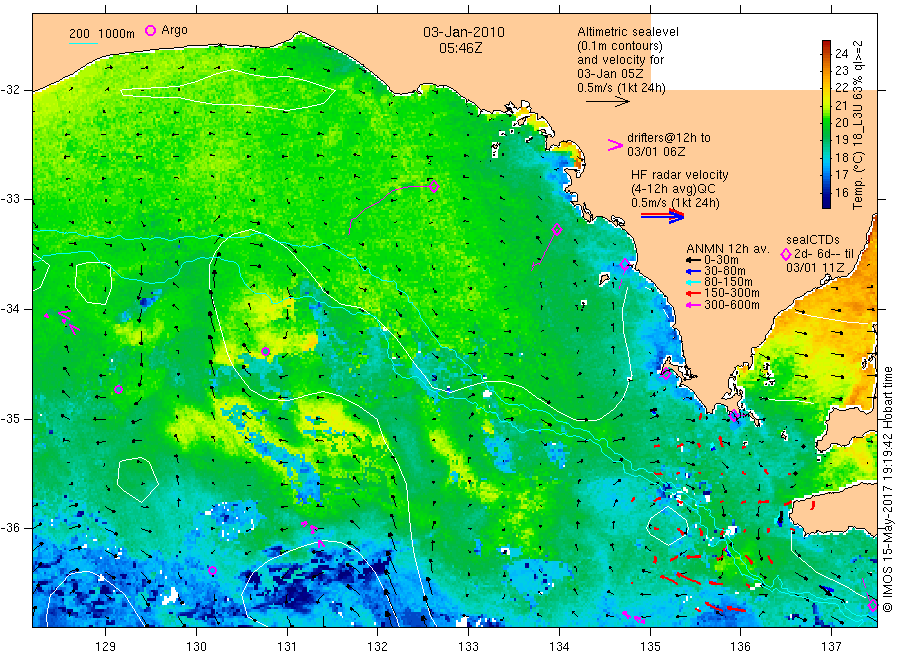This screenshot has height=660, width=900.
Task: Click the magenta diamond at the map's bottom-right corner
Action: pyautogui.click(x=873, y=605)
